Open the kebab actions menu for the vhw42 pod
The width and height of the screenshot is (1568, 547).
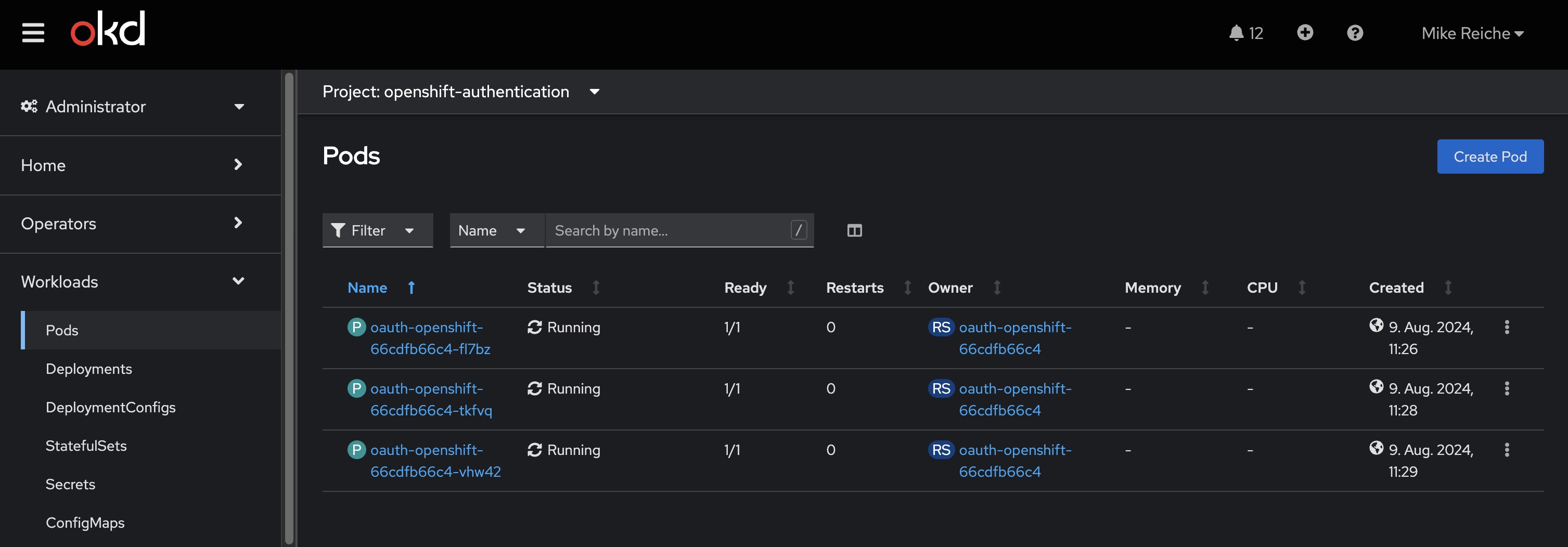pos(1507,450)
